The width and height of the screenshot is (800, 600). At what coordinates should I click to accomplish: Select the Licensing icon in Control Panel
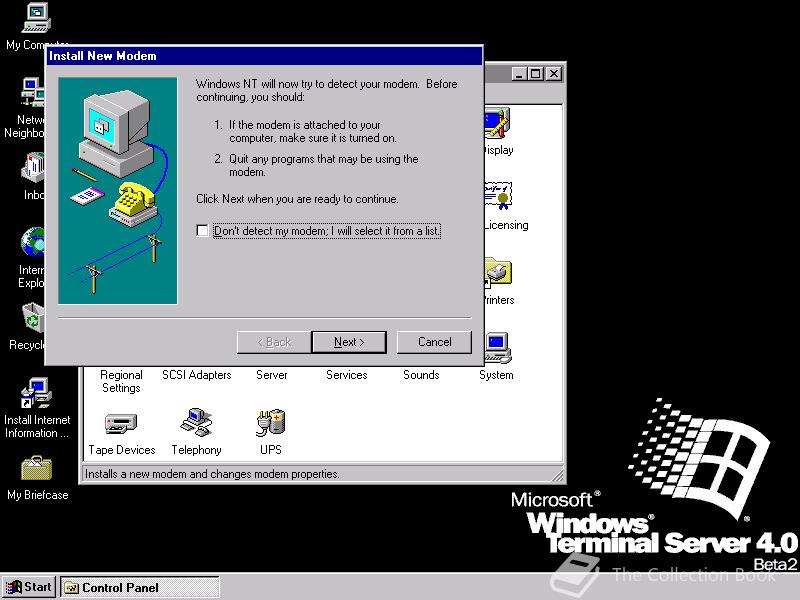click(498, 196)
